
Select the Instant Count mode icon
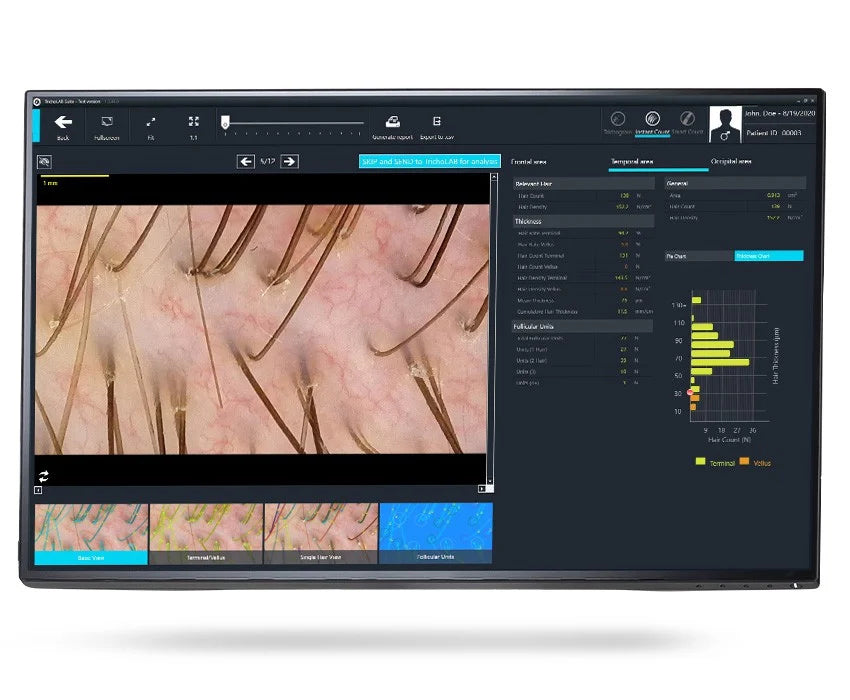652,119
